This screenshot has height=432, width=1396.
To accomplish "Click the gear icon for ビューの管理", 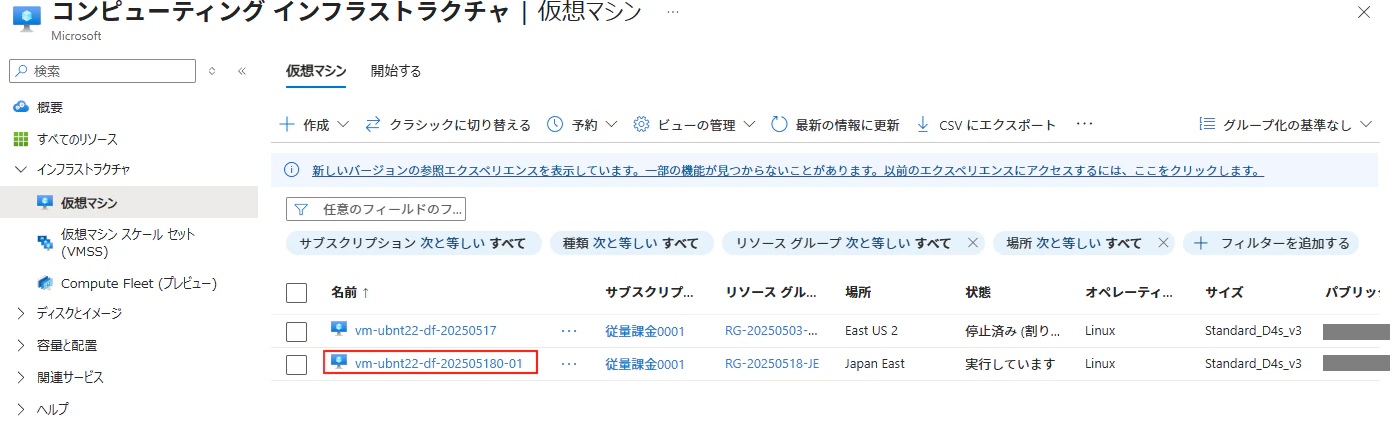I will 642,125.
